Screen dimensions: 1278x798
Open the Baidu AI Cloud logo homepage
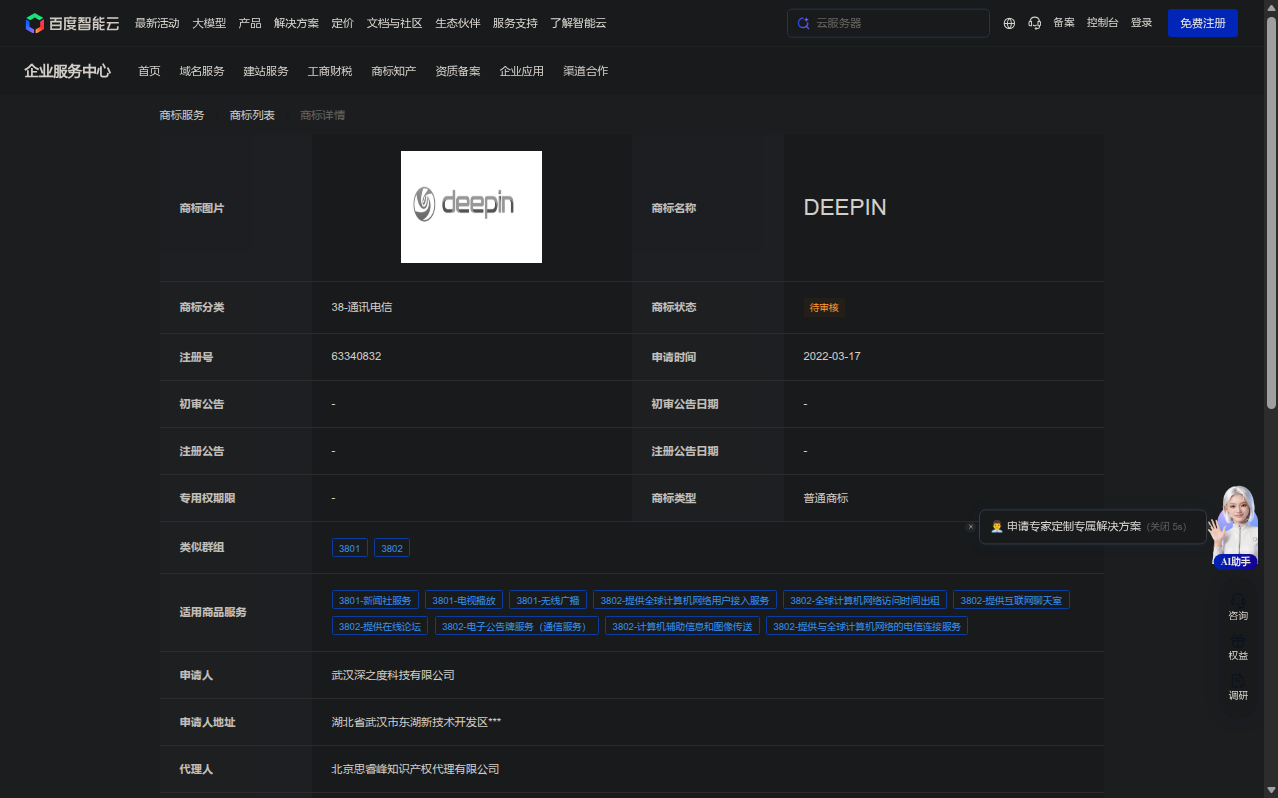coord(72,23)
